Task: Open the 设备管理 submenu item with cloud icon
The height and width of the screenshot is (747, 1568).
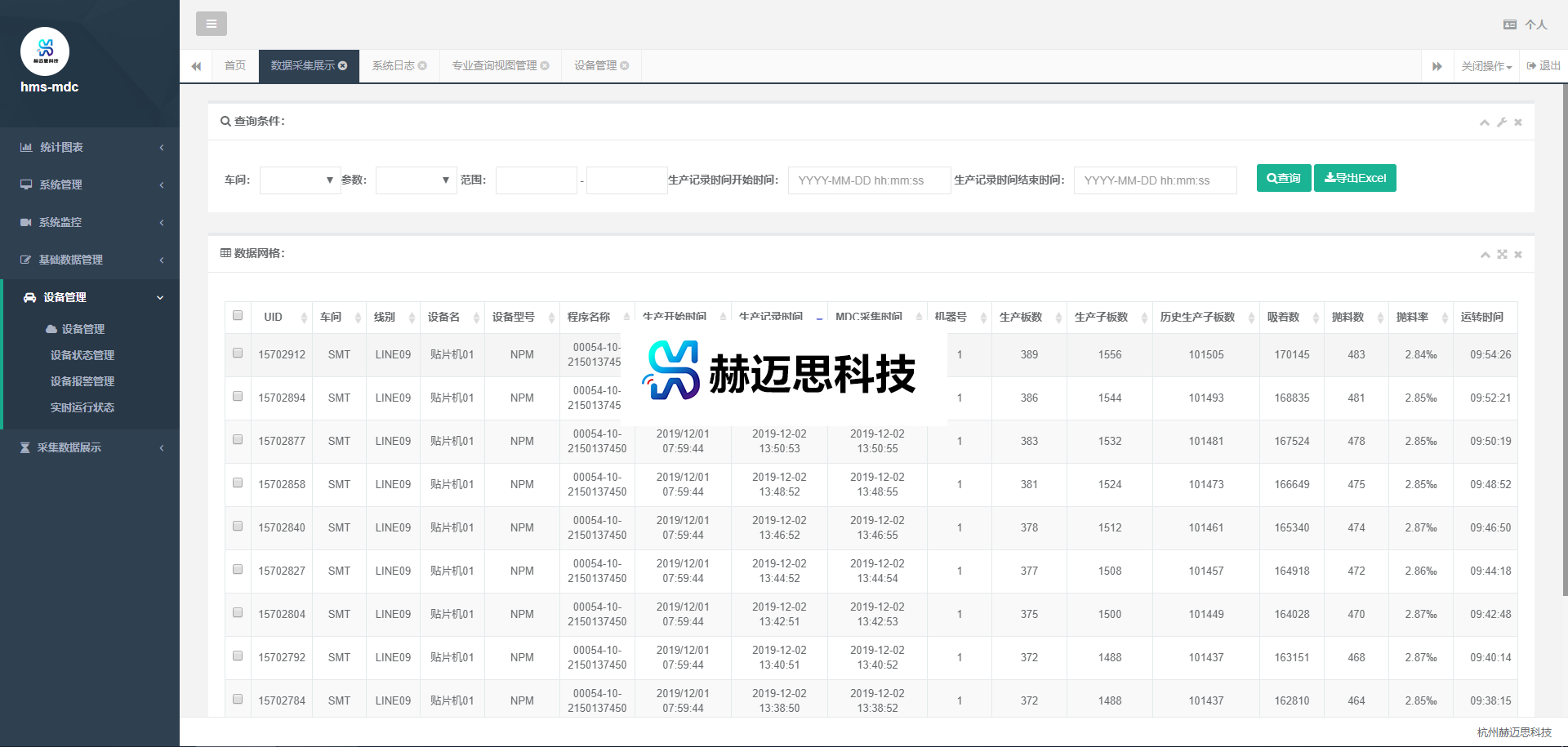Action: (x=75, y=329)
